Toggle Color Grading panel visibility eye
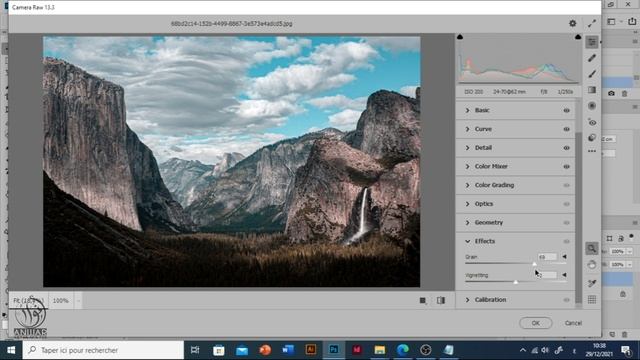The width and height of the screenshot is (640, 360). (x=567, y=185)
